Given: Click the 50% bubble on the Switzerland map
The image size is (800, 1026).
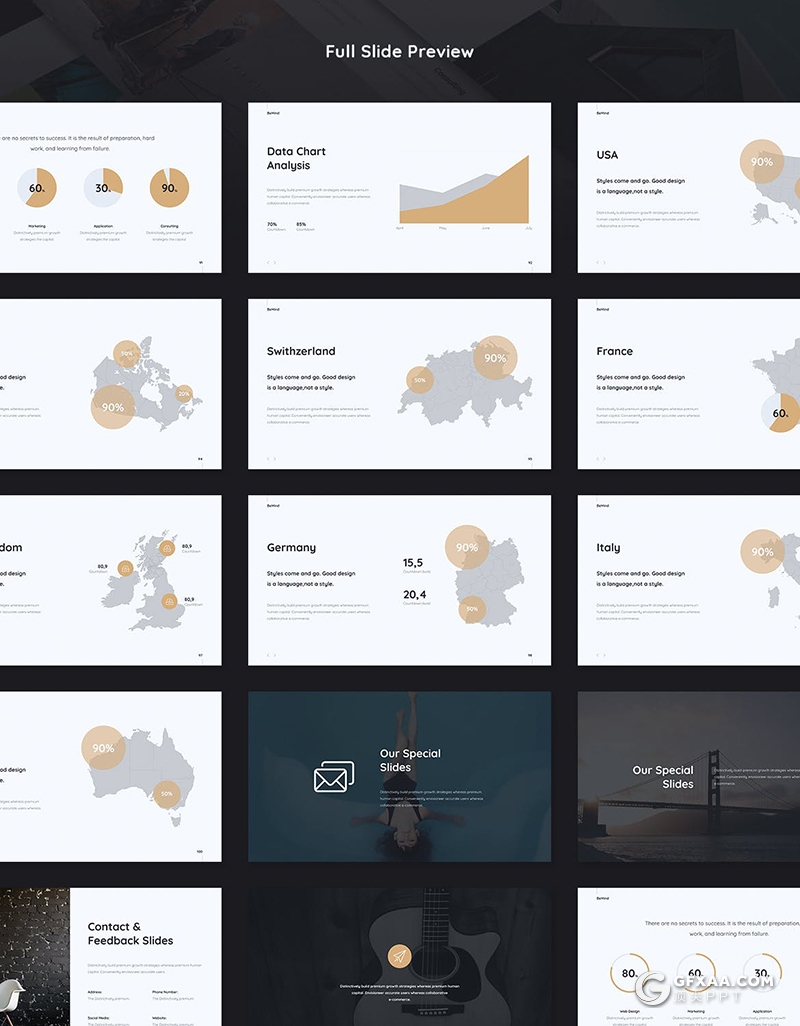Looking at the screenshot, I should (x=420, y=380).
